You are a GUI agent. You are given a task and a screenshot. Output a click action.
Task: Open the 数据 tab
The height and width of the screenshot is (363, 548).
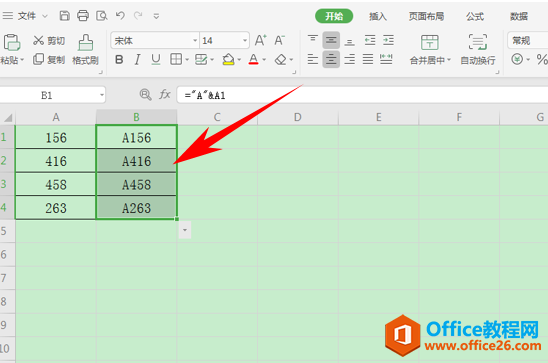pyautogui.click(x=519, y=16)
